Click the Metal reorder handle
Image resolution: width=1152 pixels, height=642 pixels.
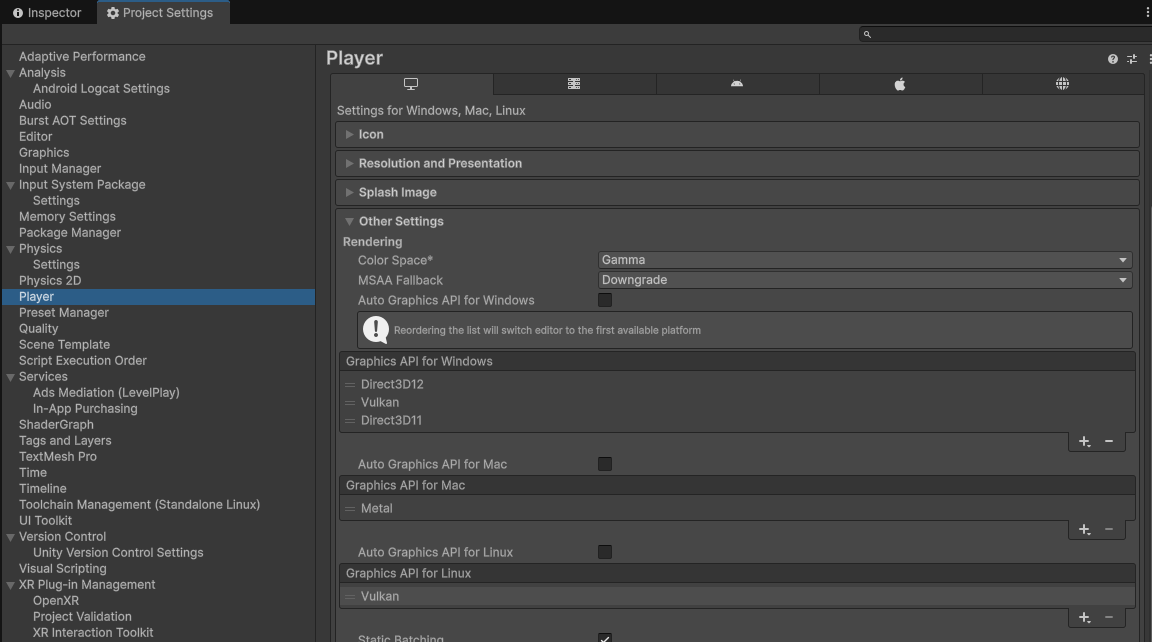pos(350,508)
